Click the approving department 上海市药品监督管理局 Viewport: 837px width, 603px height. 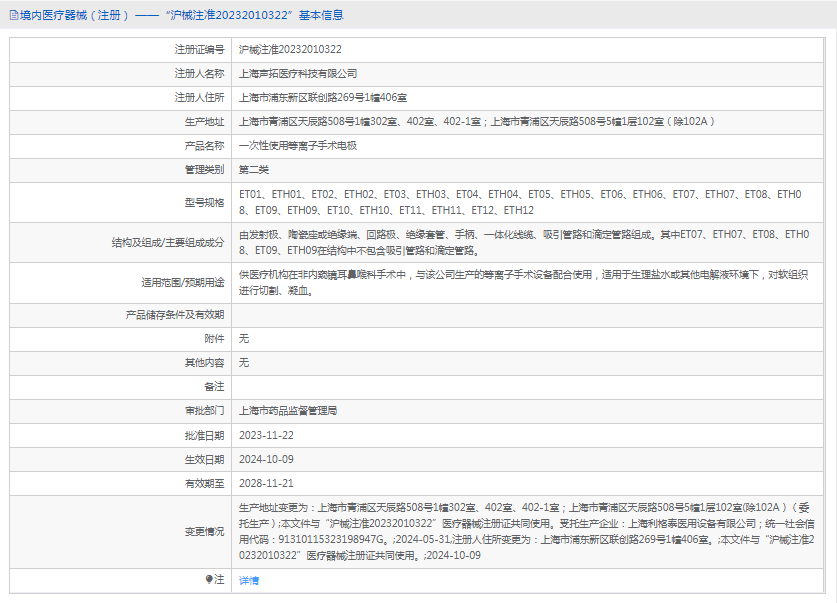[x=288, y=411]
